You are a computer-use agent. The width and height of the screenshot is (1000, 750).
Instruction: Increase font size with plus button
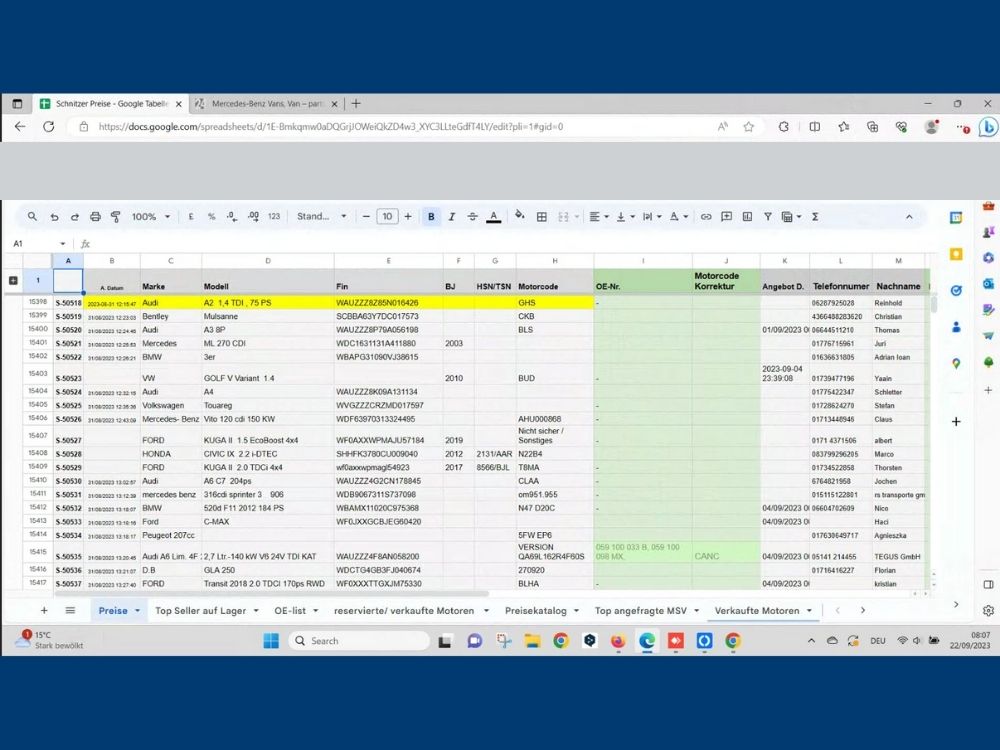tap(408, 217)
